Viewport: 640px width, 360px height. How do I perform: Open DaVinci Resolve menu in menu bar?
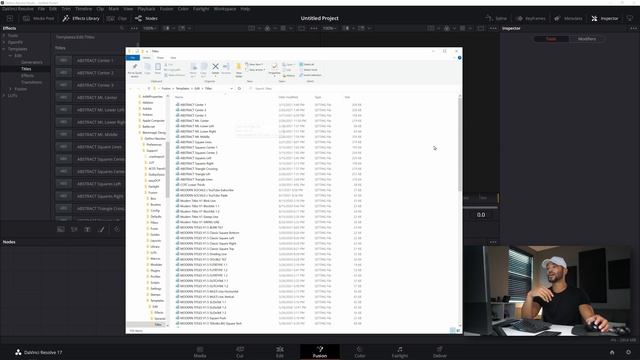point(18,9)
